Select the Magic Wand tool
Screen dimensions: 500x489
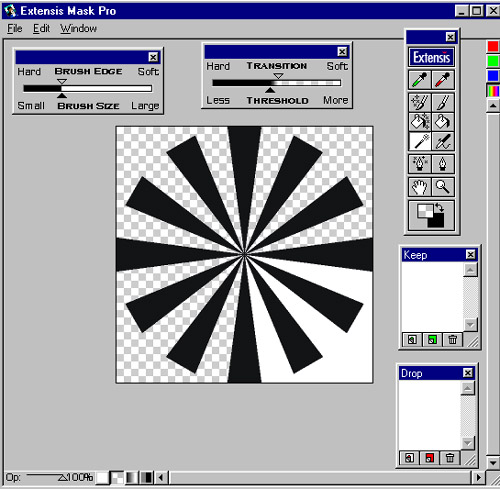(x=420, y=141)
